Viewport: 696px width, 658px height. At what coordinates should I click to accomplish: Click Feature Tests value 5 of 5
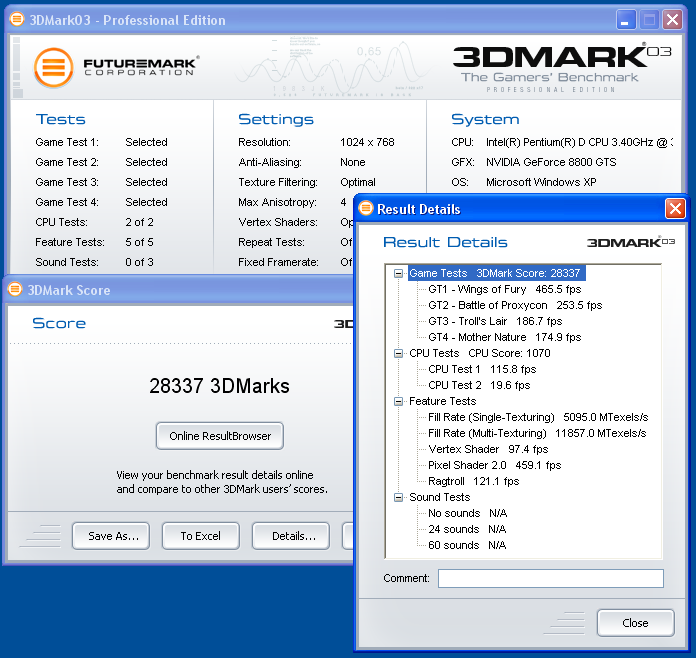[x=139, y=242]
